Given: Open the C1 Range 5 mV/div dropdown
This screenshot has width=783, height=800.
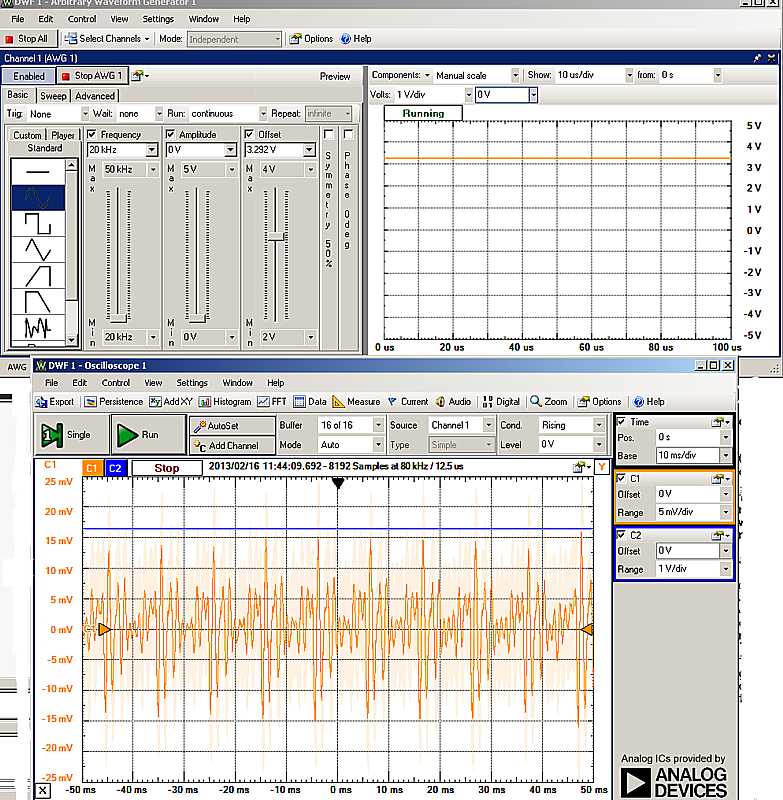Looking at the screenshot, I should click(725, 512).
